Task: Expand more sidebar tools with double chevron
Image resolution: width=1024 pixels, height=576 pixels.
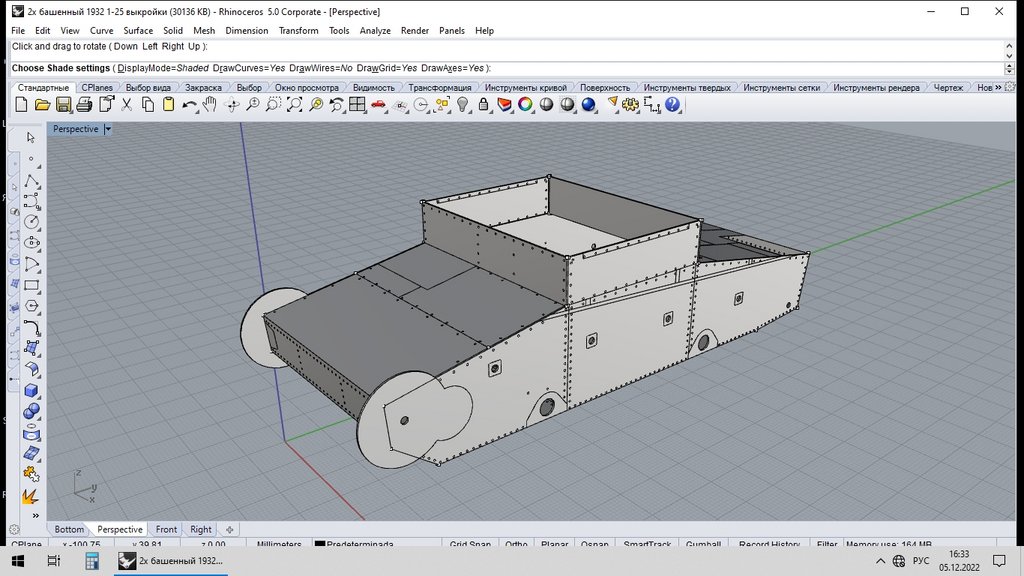Action: click(x=35, y=515)
